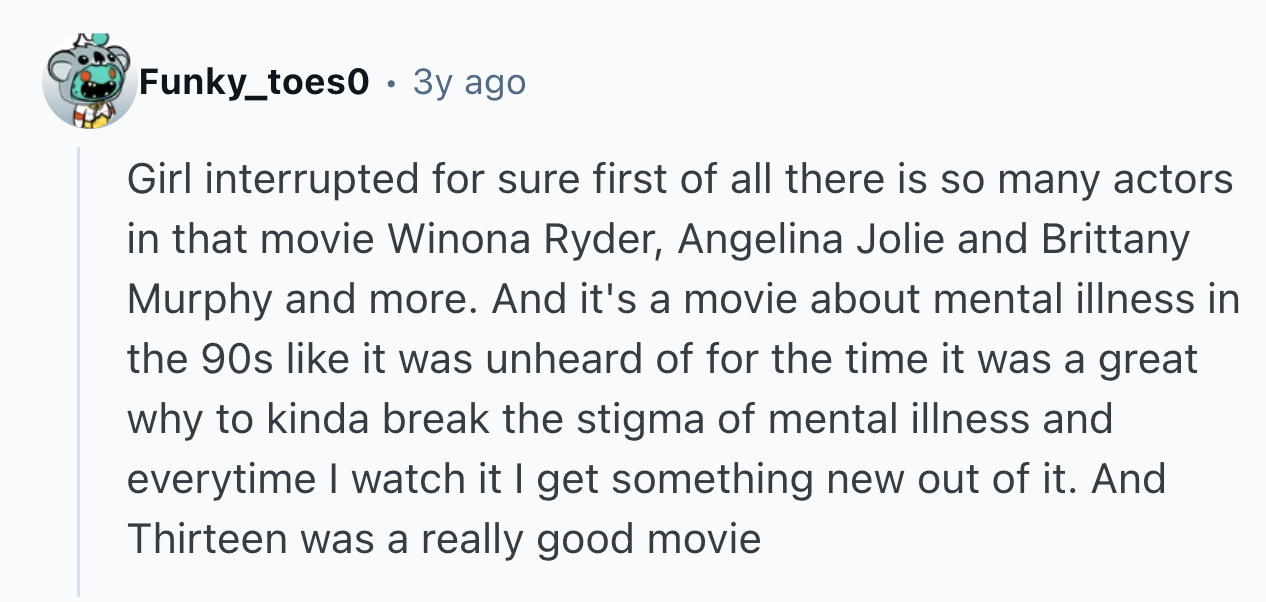Screen dimensions: 1266x602
Task: Click the phrase 'really good movie'
Action: [590, 540]
